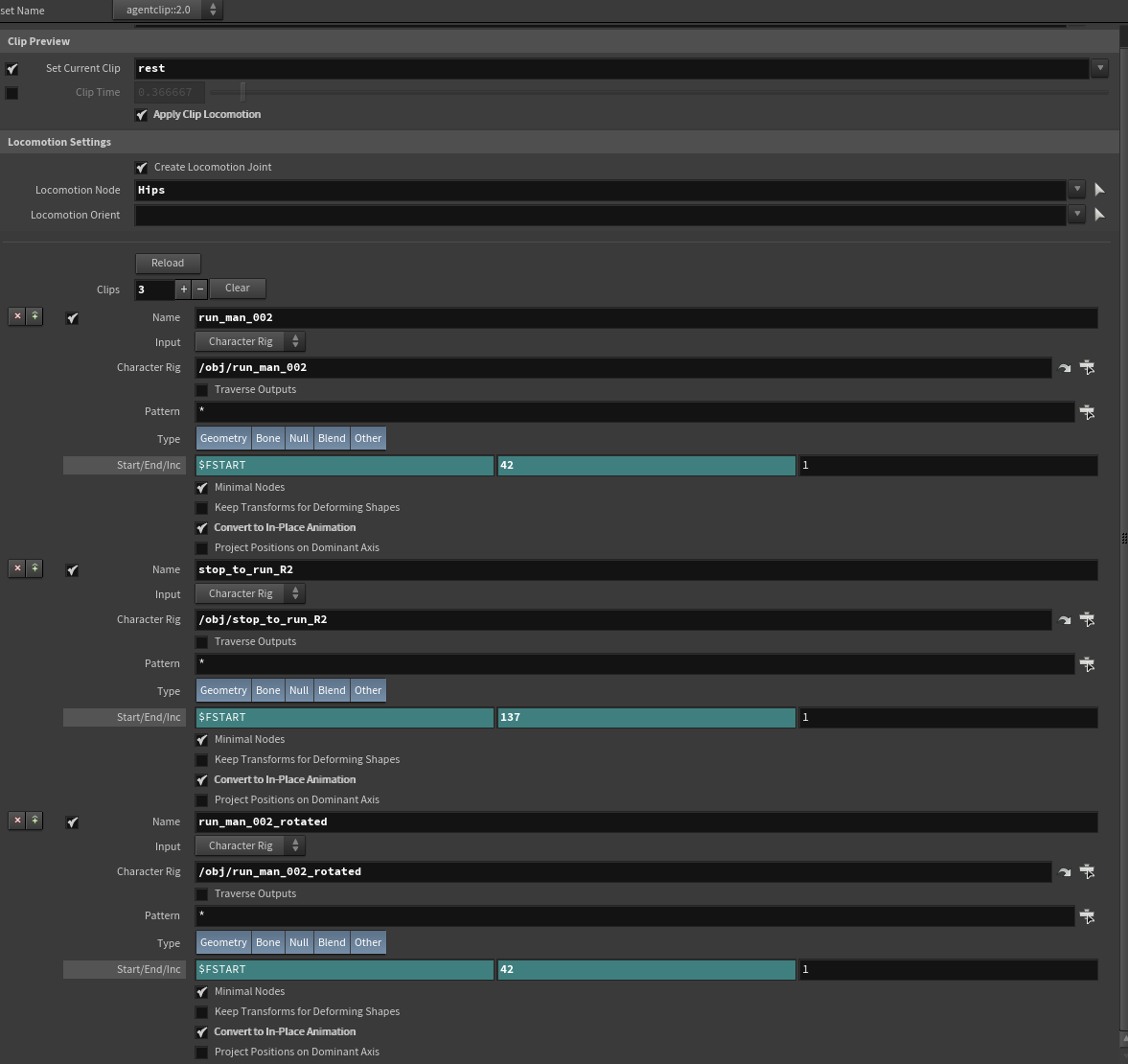Toggle Blend type for stop_to_run_R2 clip
1128x1064 pixels.
click(332, 690)
